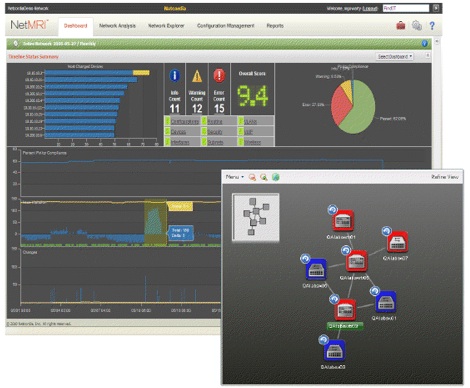Image resolution: width=470 pixels, height=388 pixels.
Task: Open the Configuration Management tab
Action: coord(226,26)
